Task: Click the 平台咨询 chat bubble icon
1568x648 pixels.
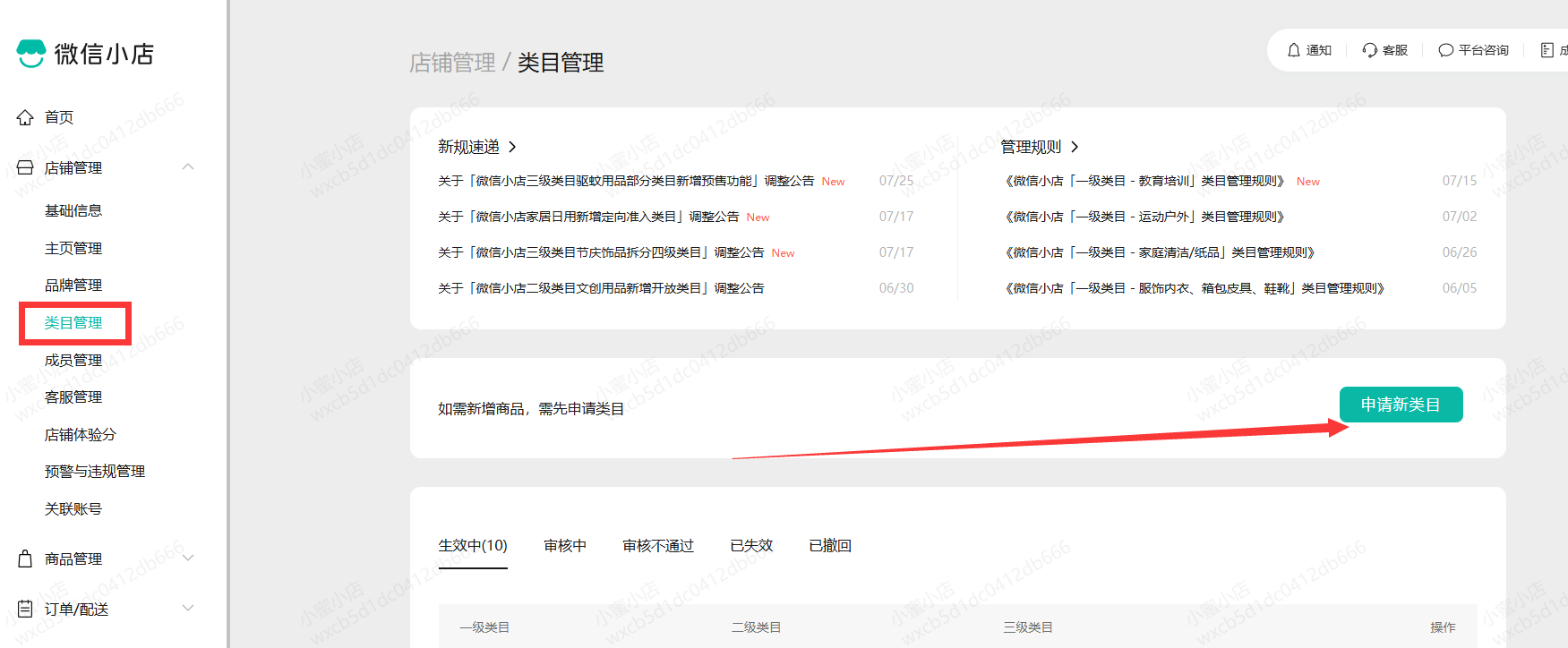Action: click(1445, 50)
